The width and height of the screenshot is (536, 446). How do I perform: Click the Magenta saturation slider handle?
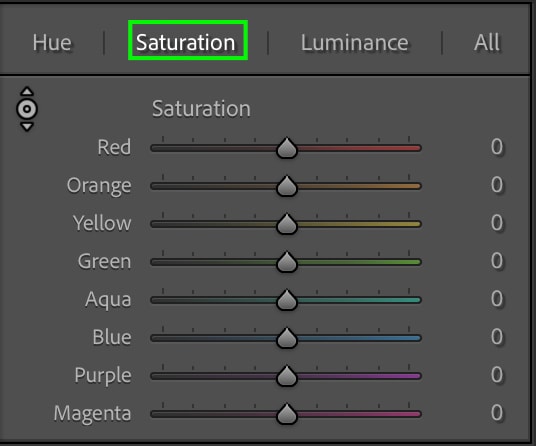[x=287, y=414]
